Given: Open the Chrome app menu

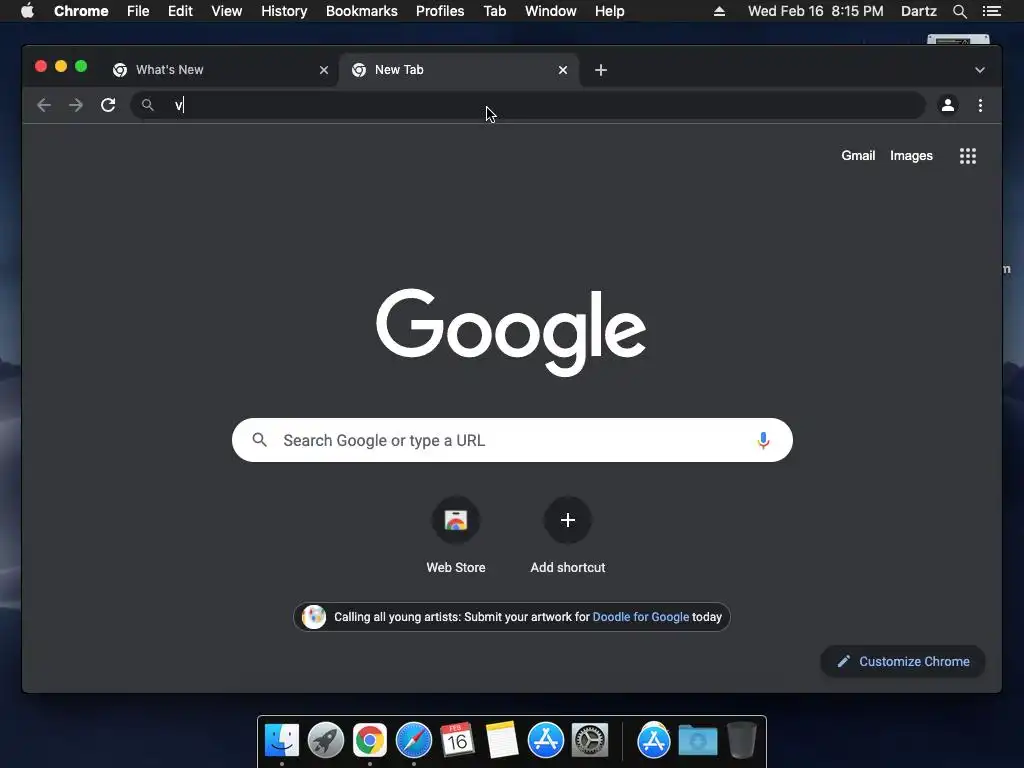Looking at the screenshot, I should click(x=81, y=11).
